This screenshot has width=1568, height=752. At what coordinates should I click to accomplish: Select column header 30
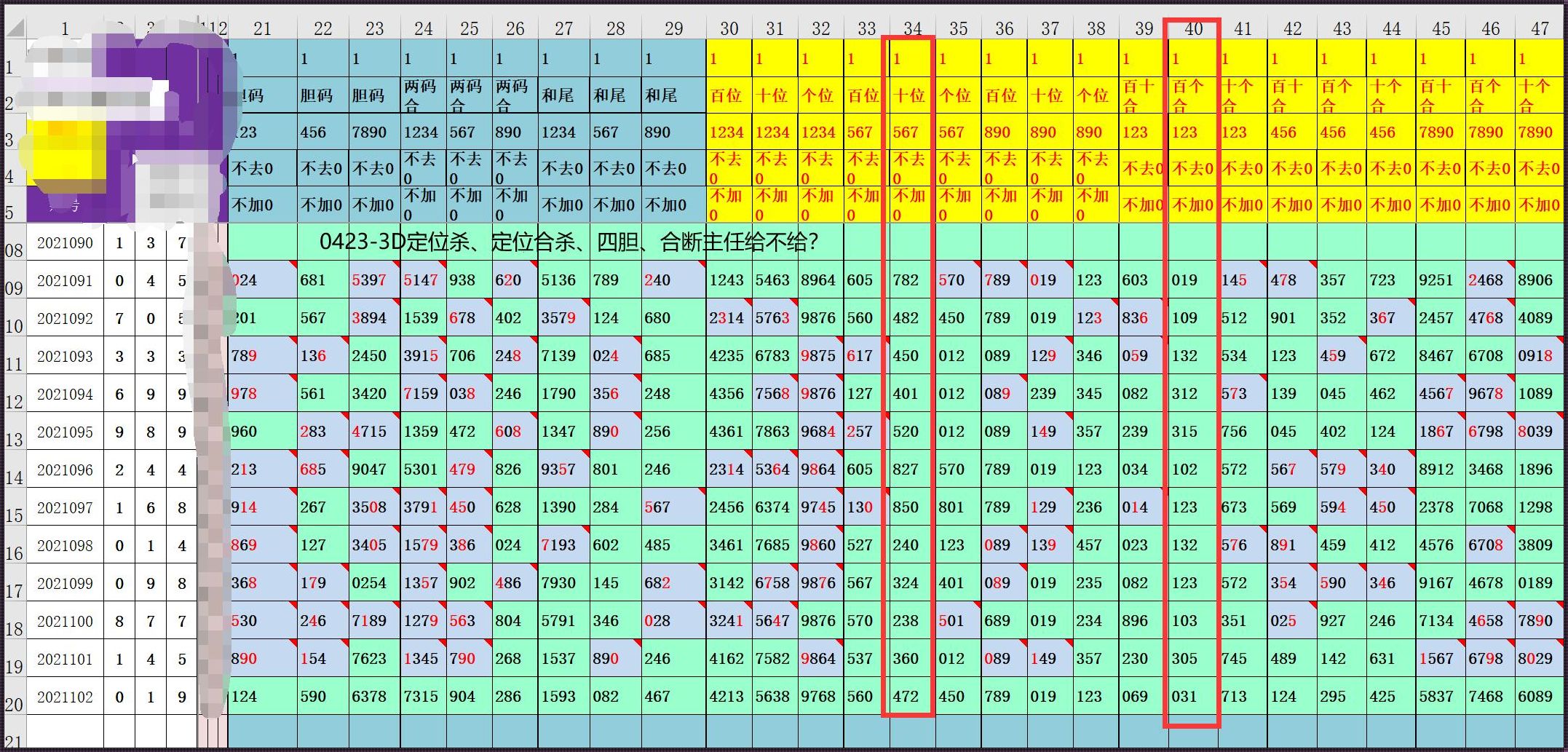point(729,28)
